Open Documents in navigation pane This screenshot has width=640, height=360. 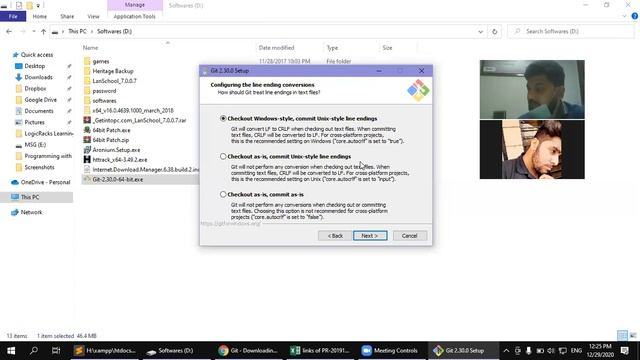[x=39, y=111]
